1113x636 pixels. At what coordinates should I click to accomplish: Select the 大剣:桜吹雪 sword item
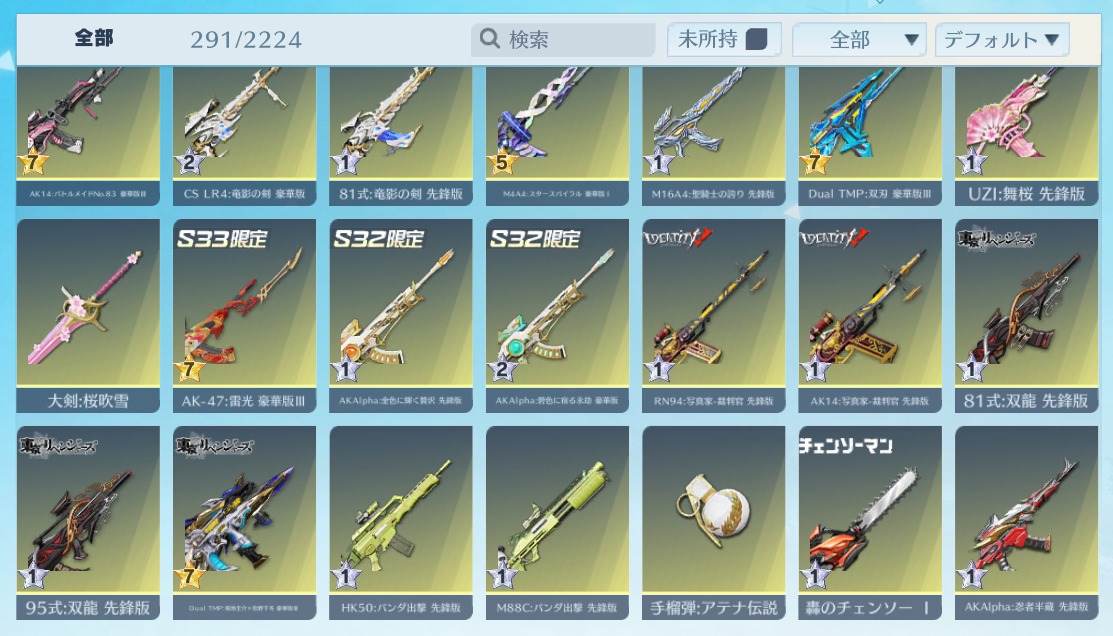click(x=88, y=316)
